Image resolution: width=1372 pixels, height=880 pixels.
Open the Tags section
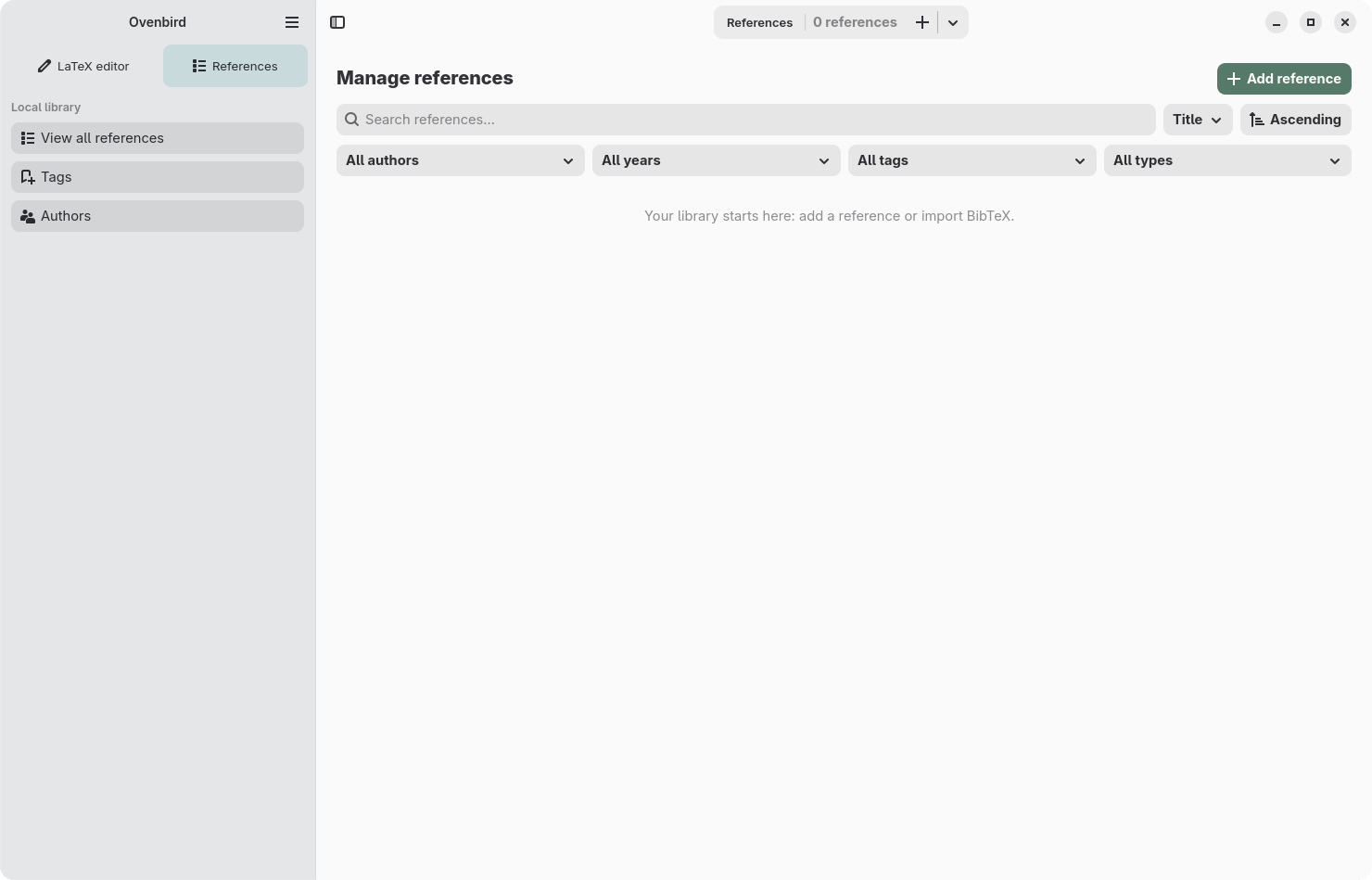click(x=158, y=177)
